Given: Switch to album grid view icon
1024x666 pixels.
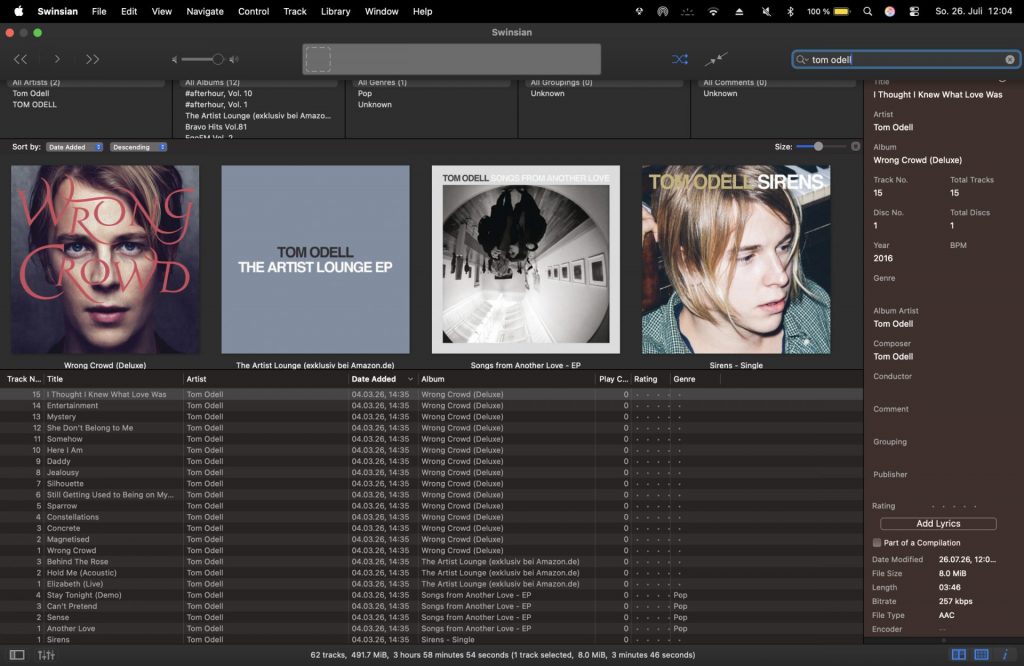Looking at the screenshot, I should [x=981, y=654].
